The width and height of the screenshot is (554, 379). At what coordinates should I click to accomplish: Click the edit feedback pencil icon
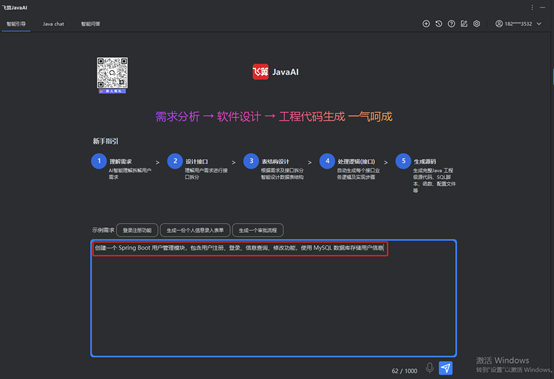pos(464,24)
